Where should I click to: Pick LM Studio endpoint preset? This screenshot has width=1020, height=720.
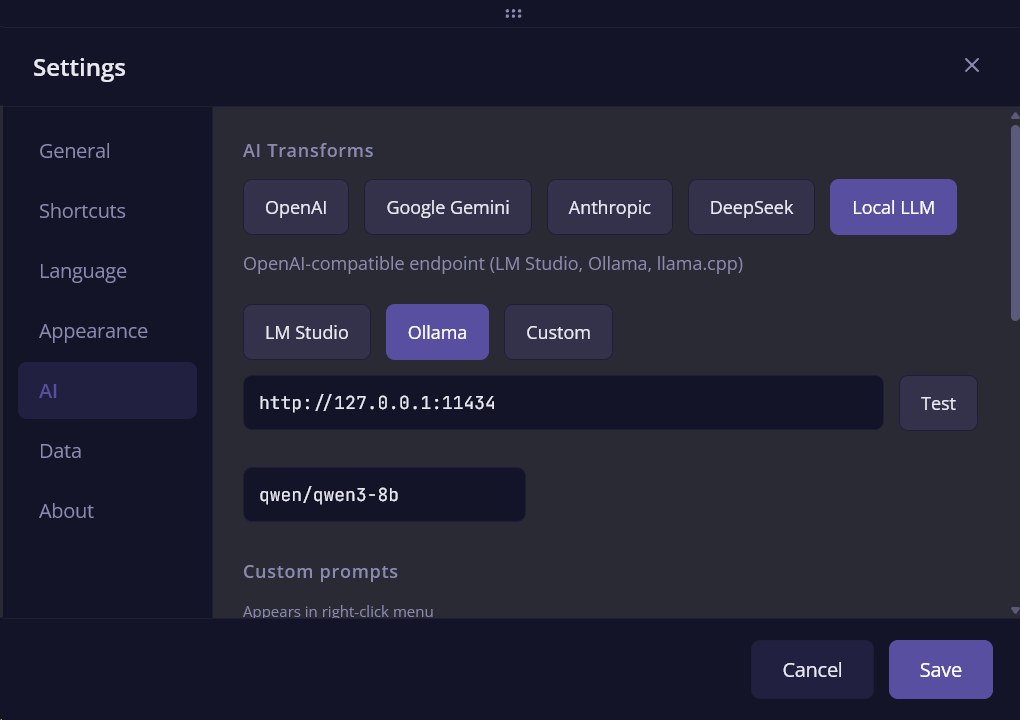307,333
